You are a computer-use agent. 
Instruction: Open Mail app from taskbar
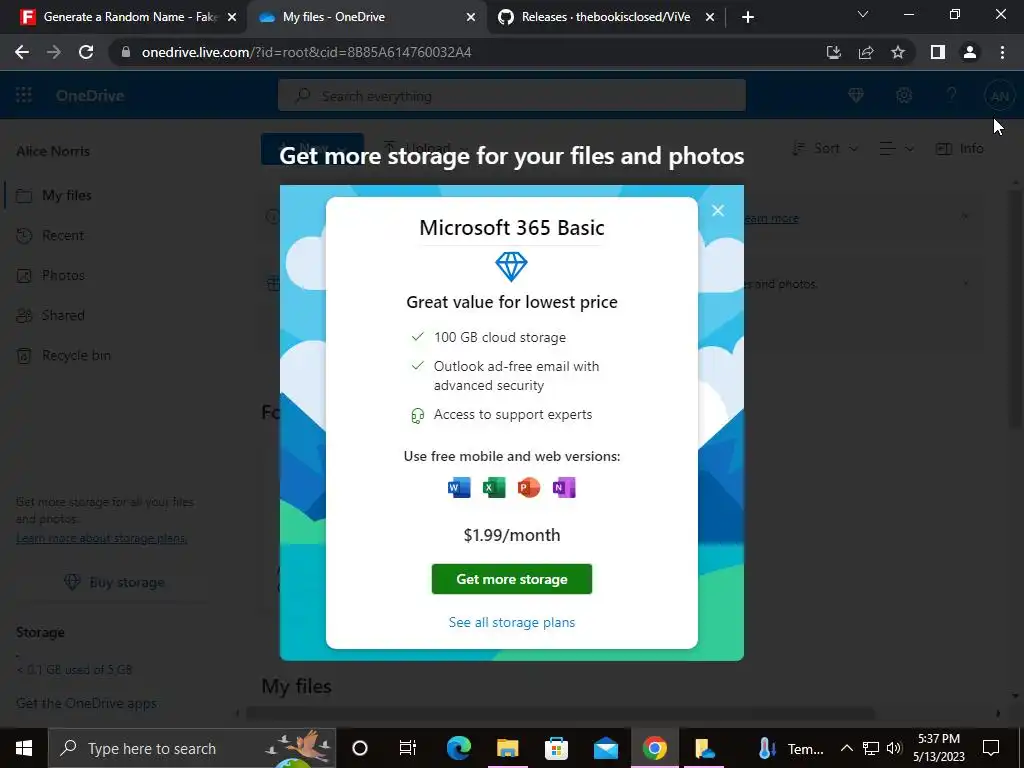[x=605, y=748]
